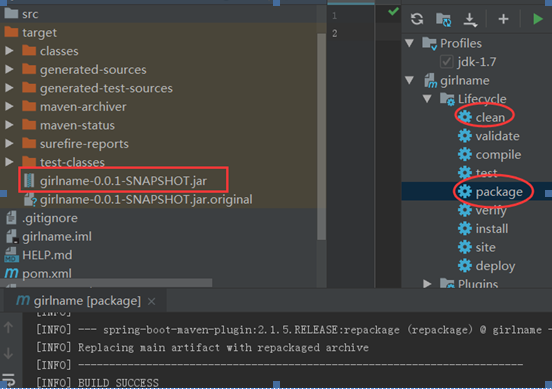The height and width of the screenshot is (389, 552).
Task: Click line number 2 in editor gutter
Action: pos(334,33)
